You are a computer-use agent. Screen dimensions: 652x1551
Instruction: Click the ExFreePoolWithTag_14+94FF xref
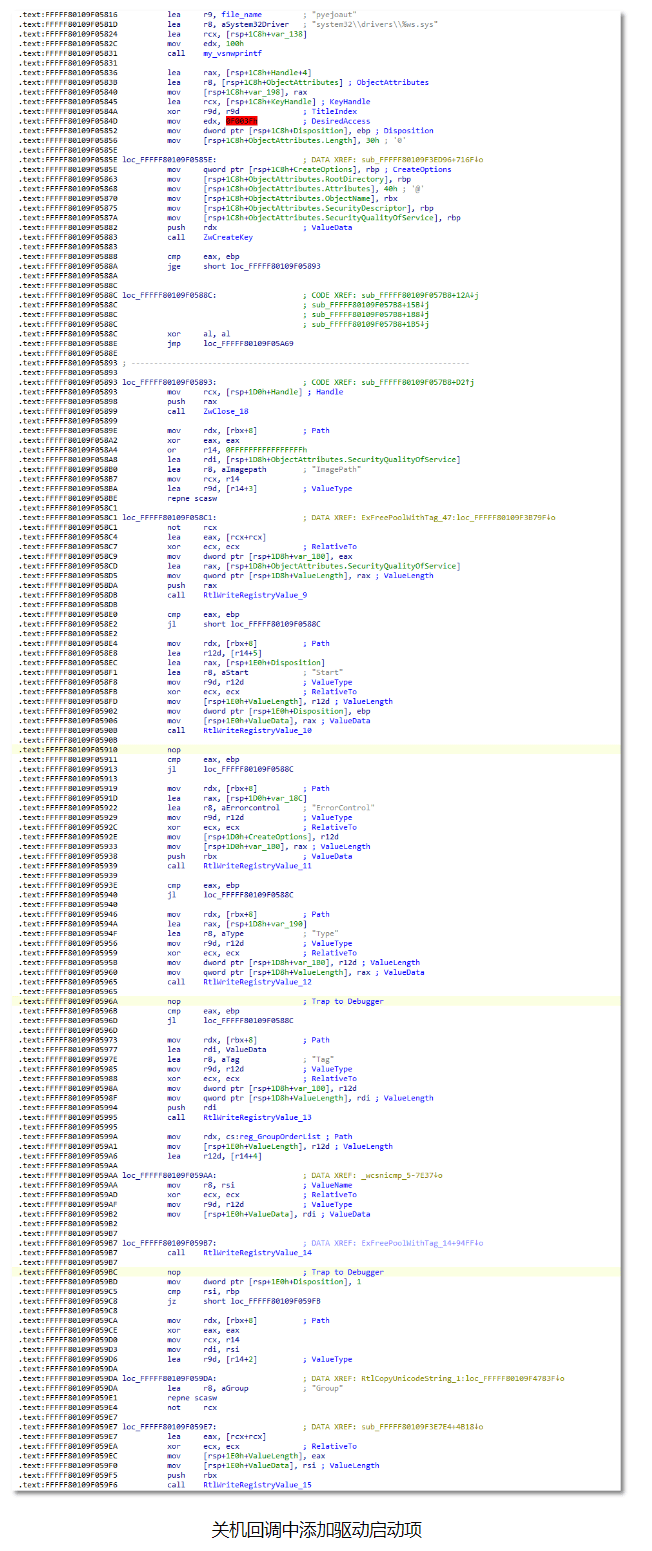[x=420, y=1243]
